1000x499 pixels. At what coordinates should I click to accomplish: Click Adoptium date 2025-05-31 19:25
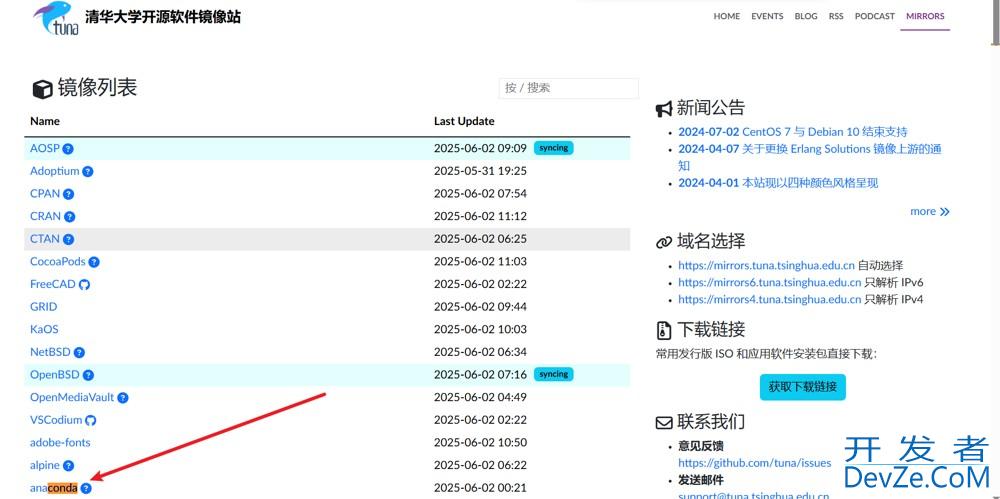tap(480, 171)
